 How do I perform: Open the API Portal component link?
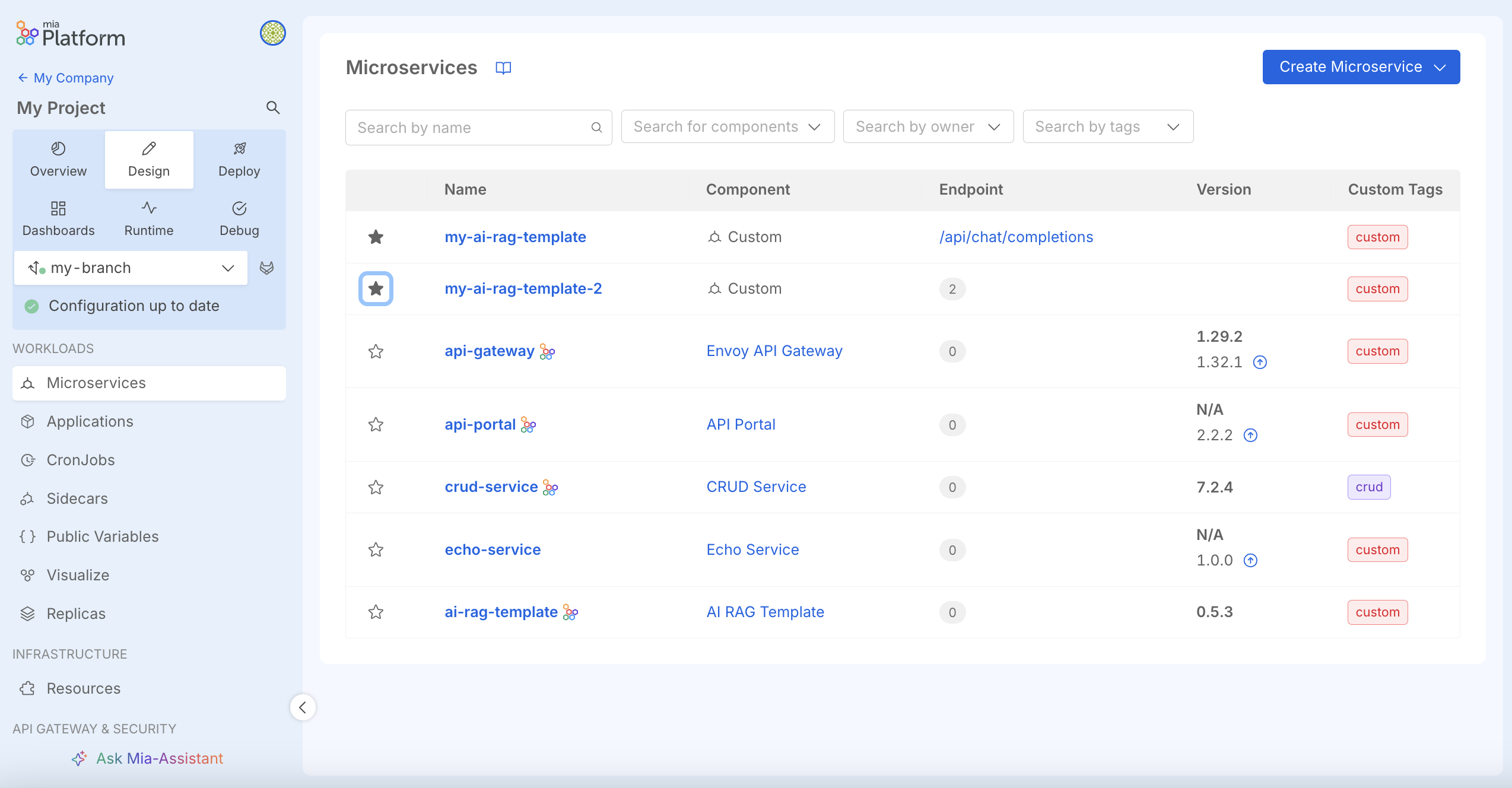point(741,425)
